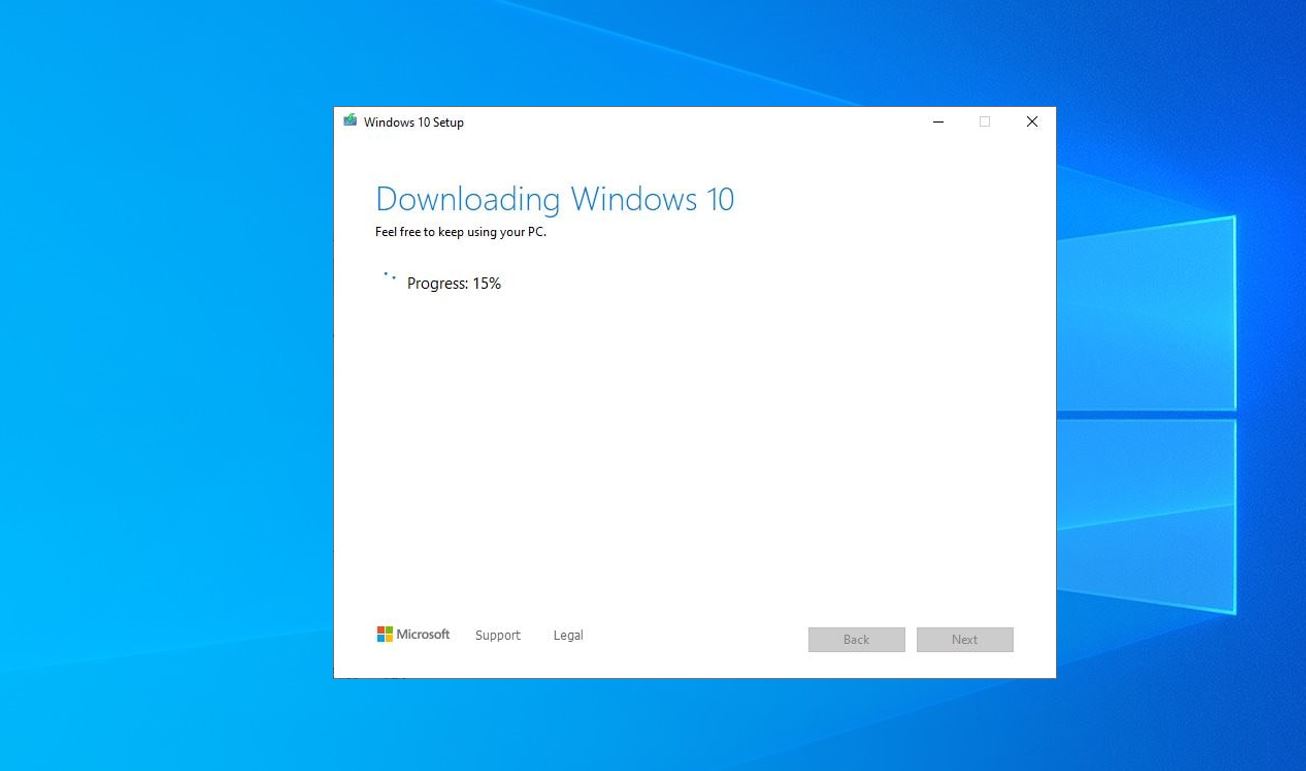Open the Support link
The height and width of the screenshot is (771, 1306).
[498, 635]
